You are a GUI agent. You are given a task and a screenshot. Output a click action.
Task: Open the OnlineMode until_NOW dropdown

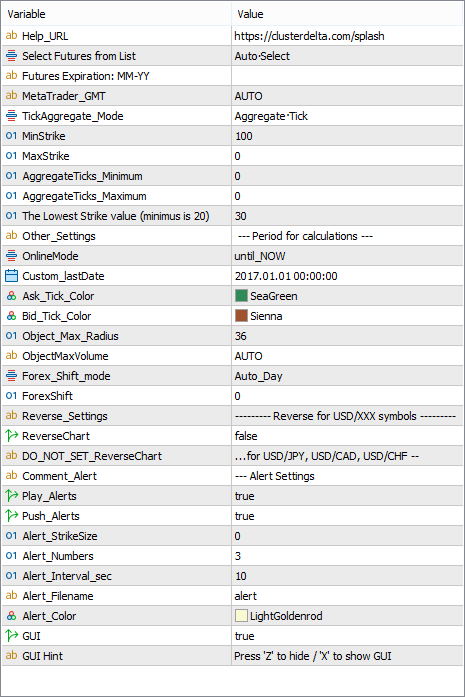tap(347, 256)
